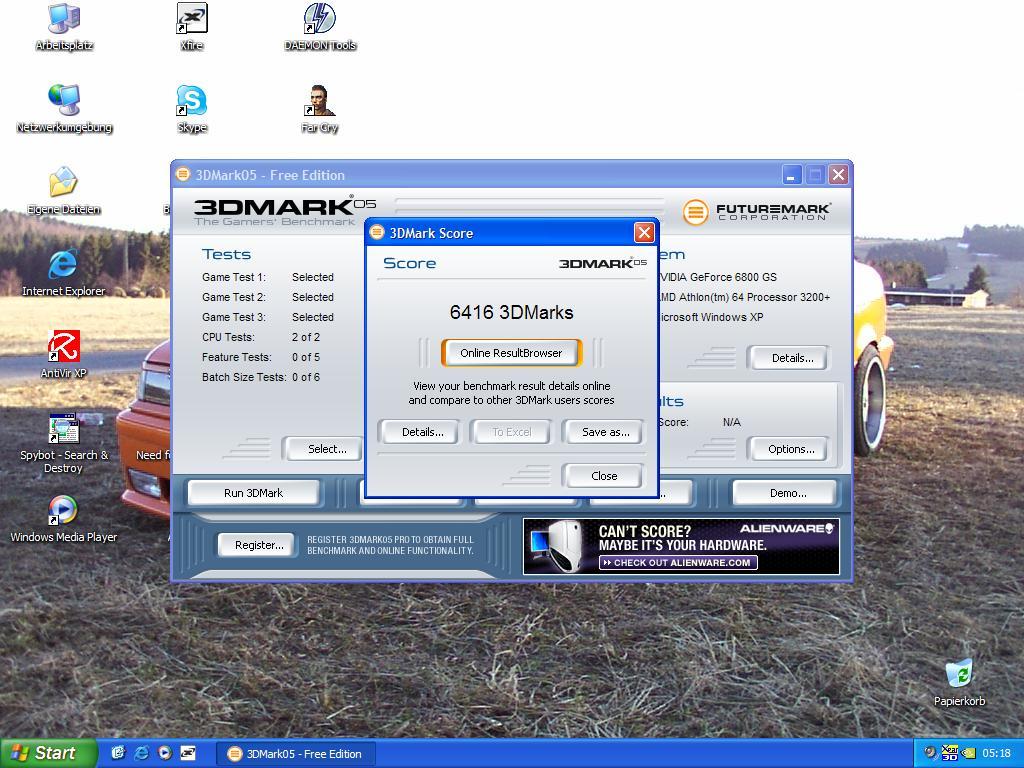Select the Xfire desktop shortcut
Screen dimensions: 1024x768
(x=191, y=26)
